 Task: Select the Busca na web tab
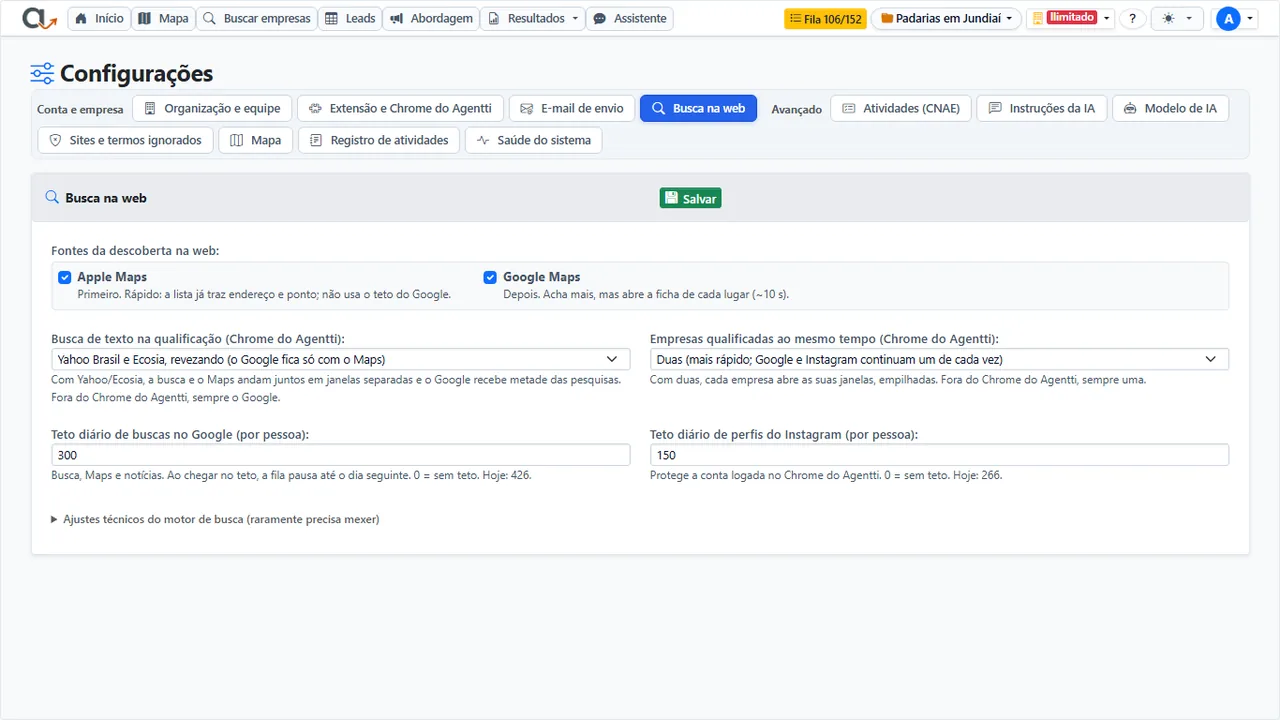tap(698, 108)
